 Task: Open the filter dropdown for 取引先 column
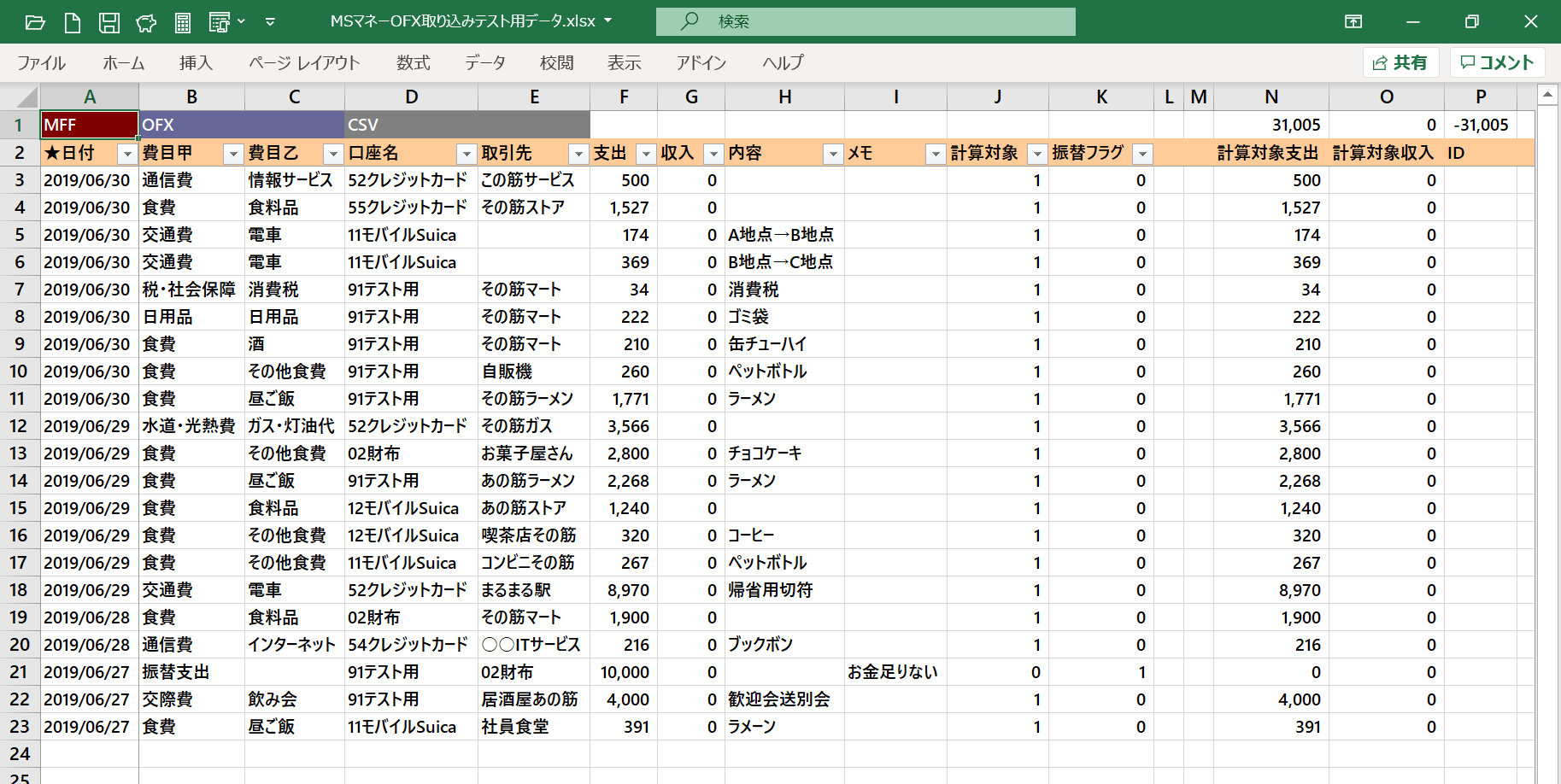click(578, 154)
